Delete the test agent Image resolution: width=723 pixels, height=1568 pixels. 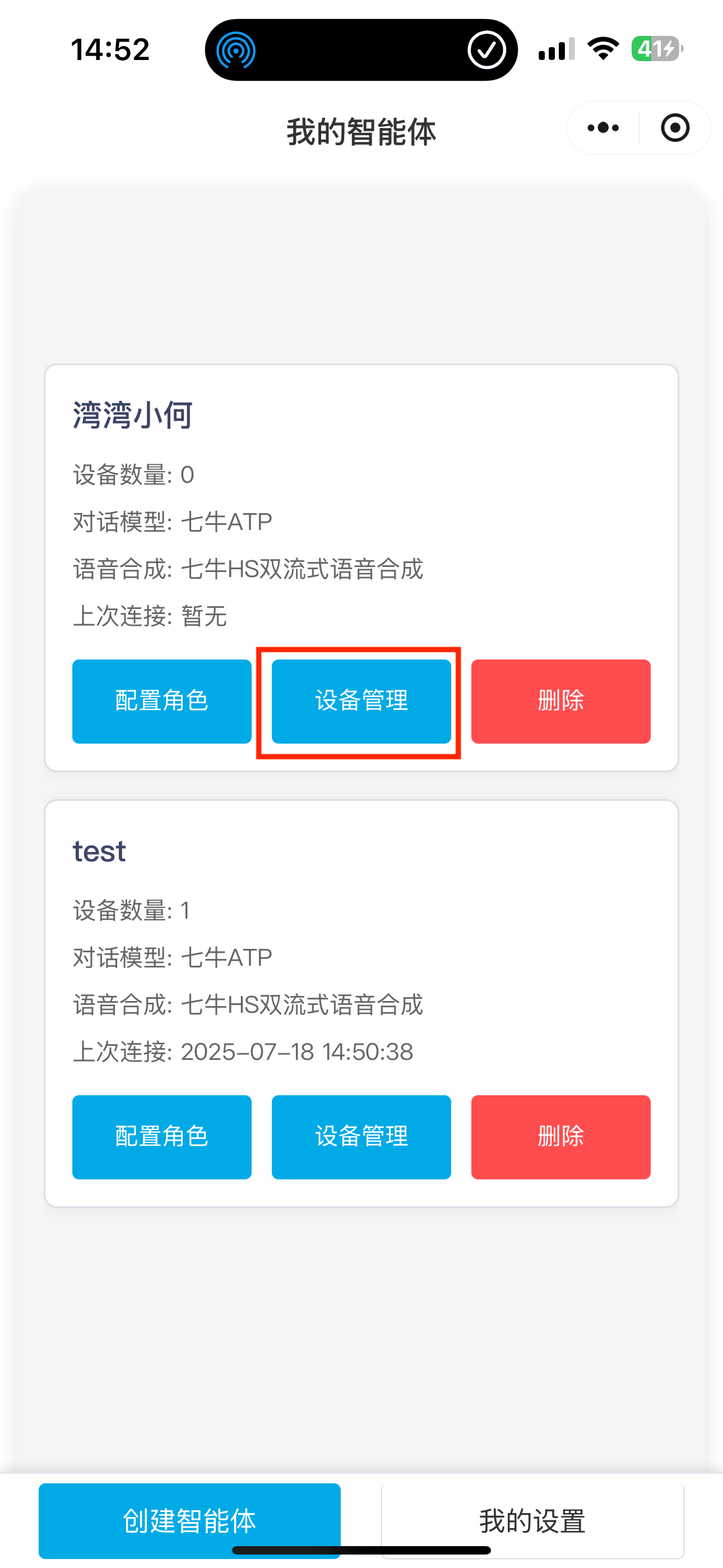[x=560, y=1136]
